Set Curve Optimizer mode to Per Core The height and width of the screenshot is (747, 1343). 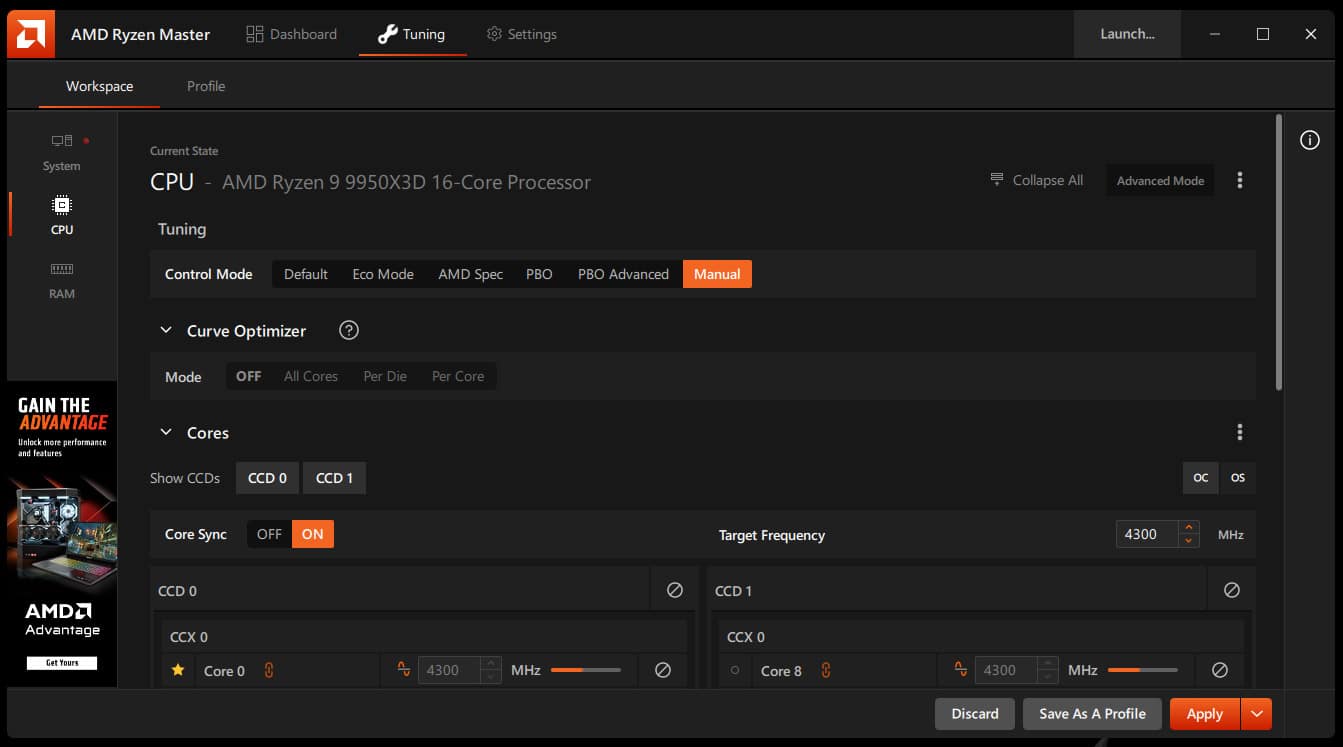(458, 376)
